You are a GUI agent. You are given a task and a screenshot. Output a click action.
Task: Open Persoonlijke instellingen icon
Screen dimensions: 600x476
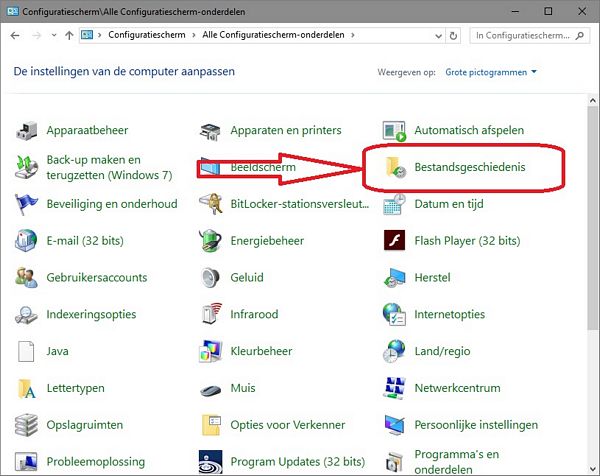(394, 425)
